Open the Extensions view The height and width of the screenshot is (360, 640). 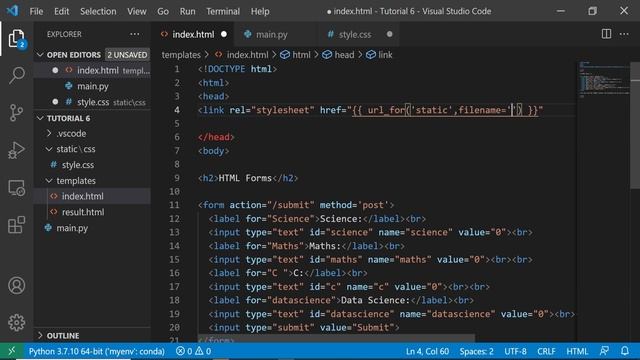[16, 225]
